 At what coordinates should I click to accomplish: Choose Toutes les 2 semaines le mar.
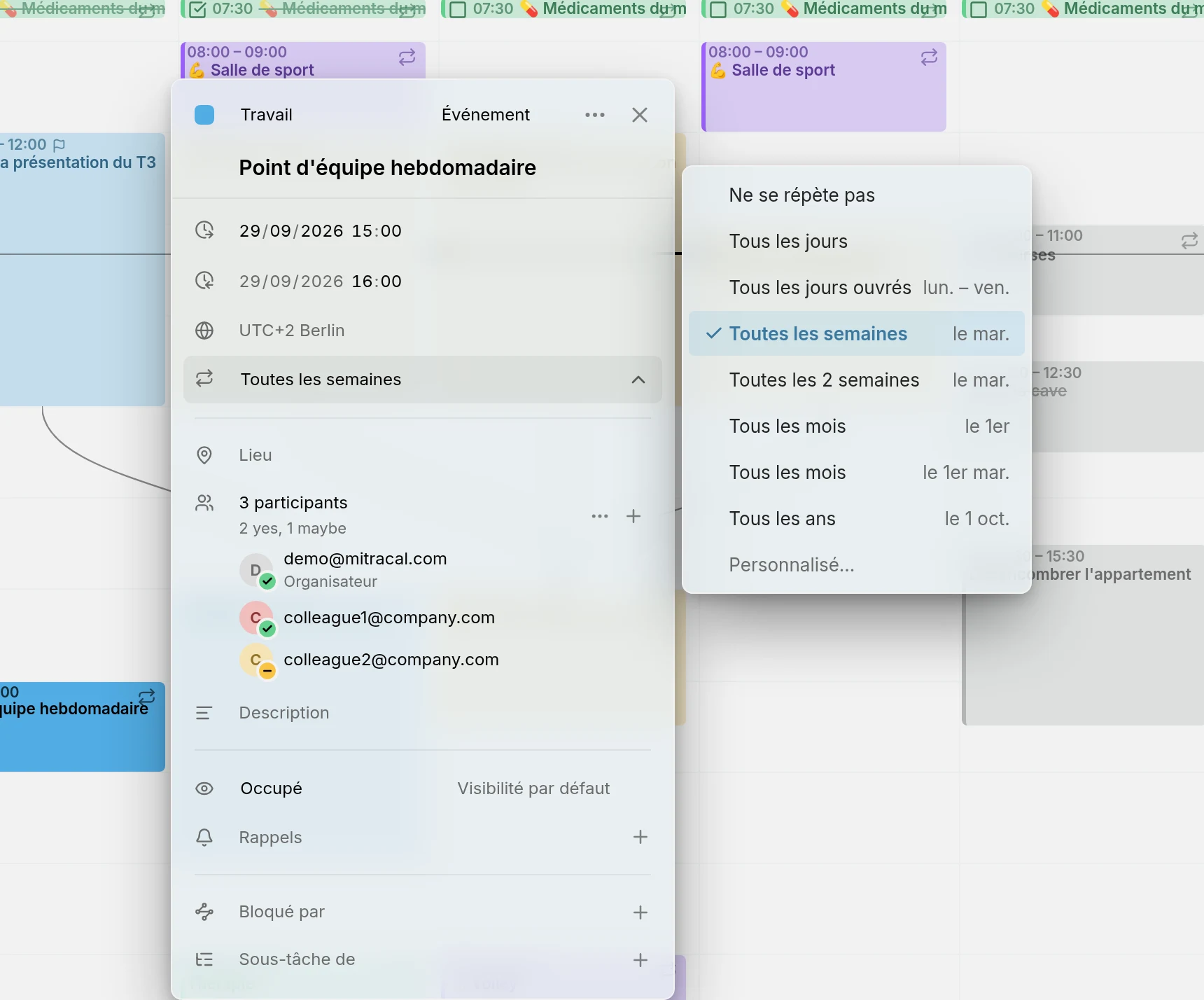857,380
